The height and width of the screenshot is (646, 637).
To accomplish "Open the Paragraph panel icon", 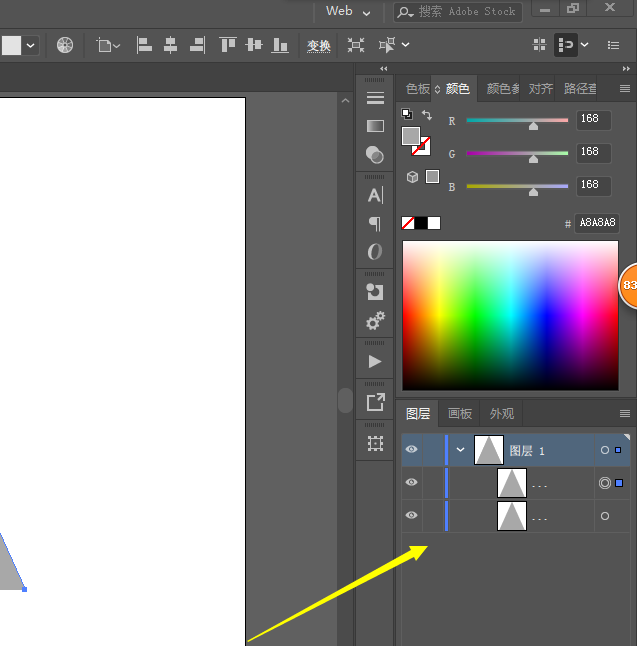I will (x=375, y=223).
